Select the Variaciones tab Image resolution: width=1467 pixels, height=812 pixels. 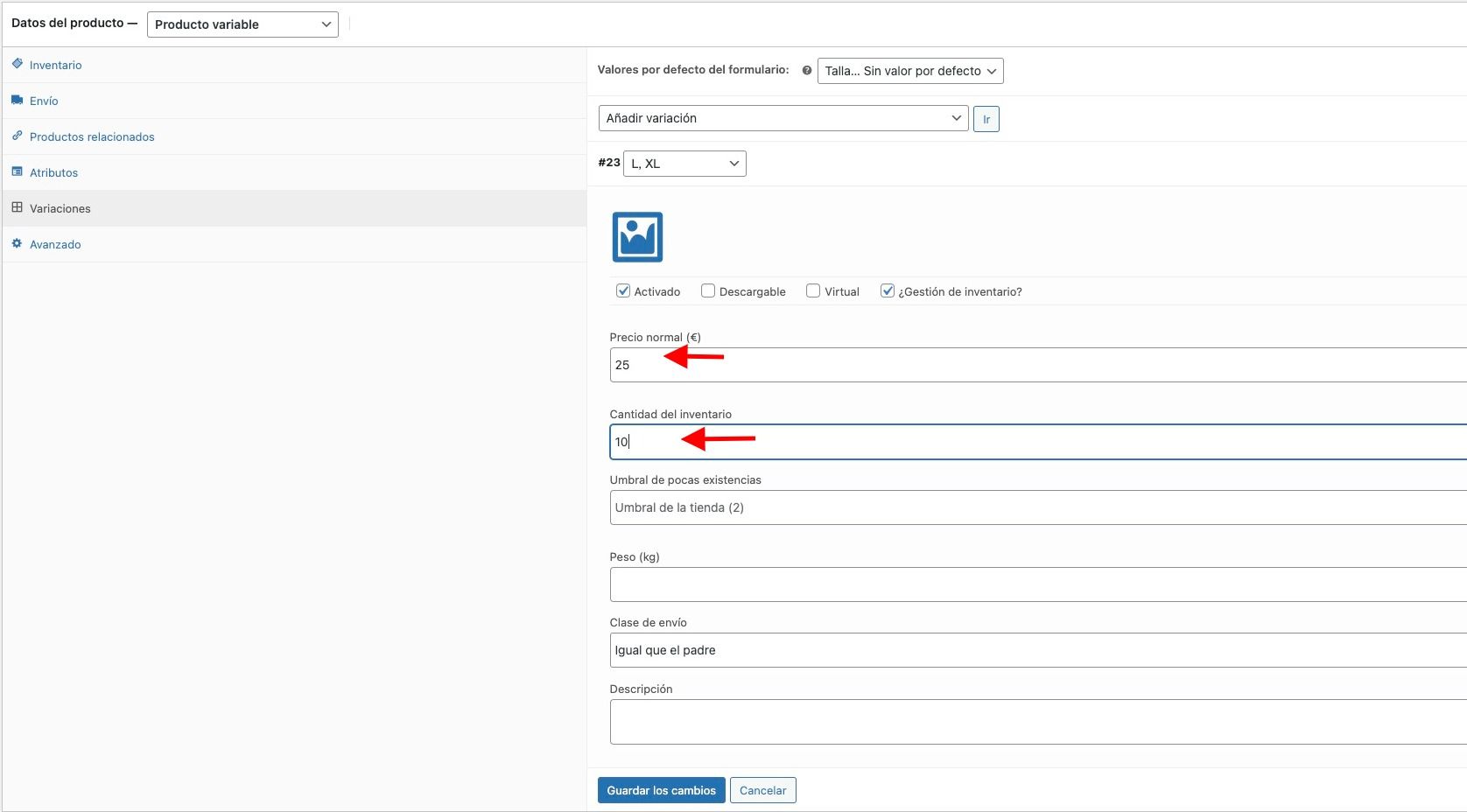pyautogui.click(x=294, y=208)
